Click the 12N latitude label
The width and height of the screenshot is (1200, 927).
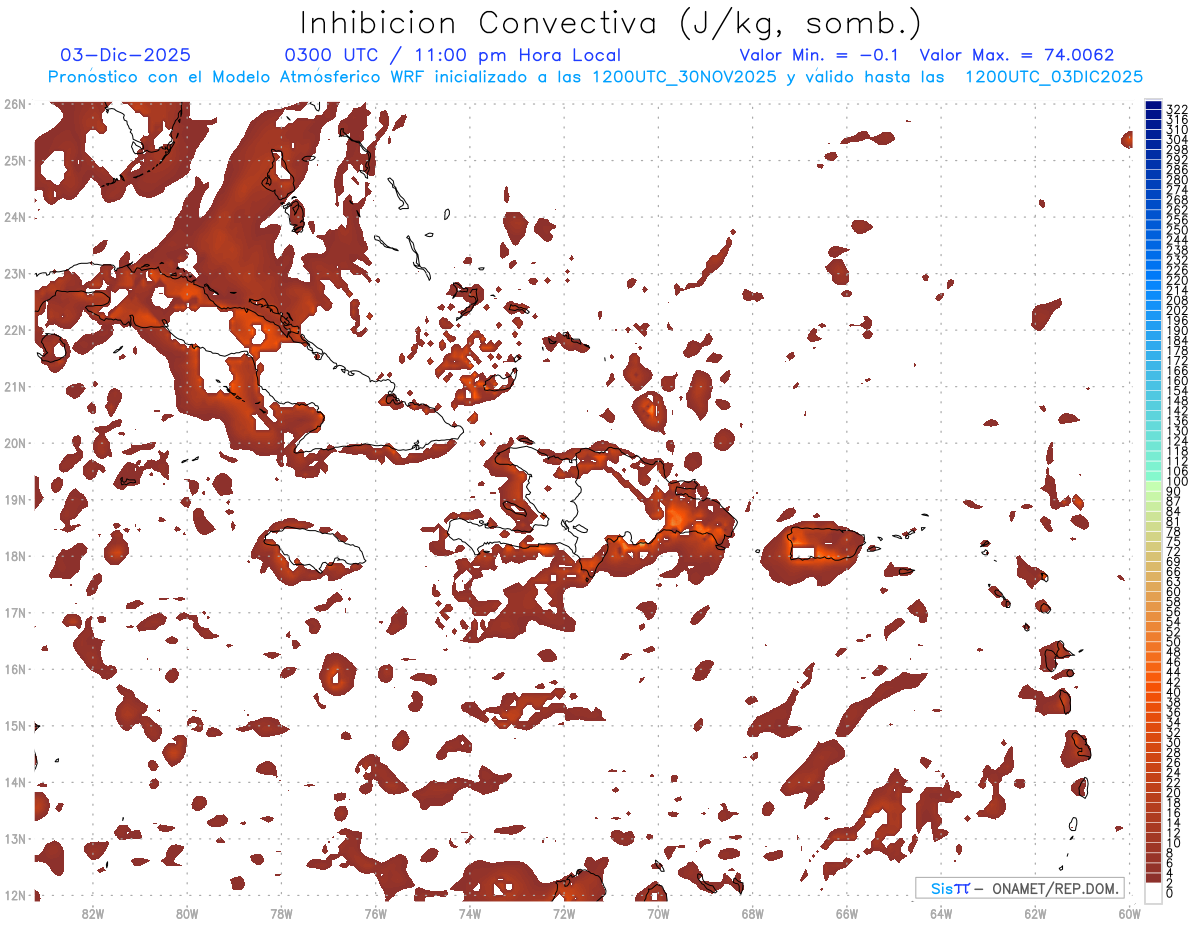14,895
